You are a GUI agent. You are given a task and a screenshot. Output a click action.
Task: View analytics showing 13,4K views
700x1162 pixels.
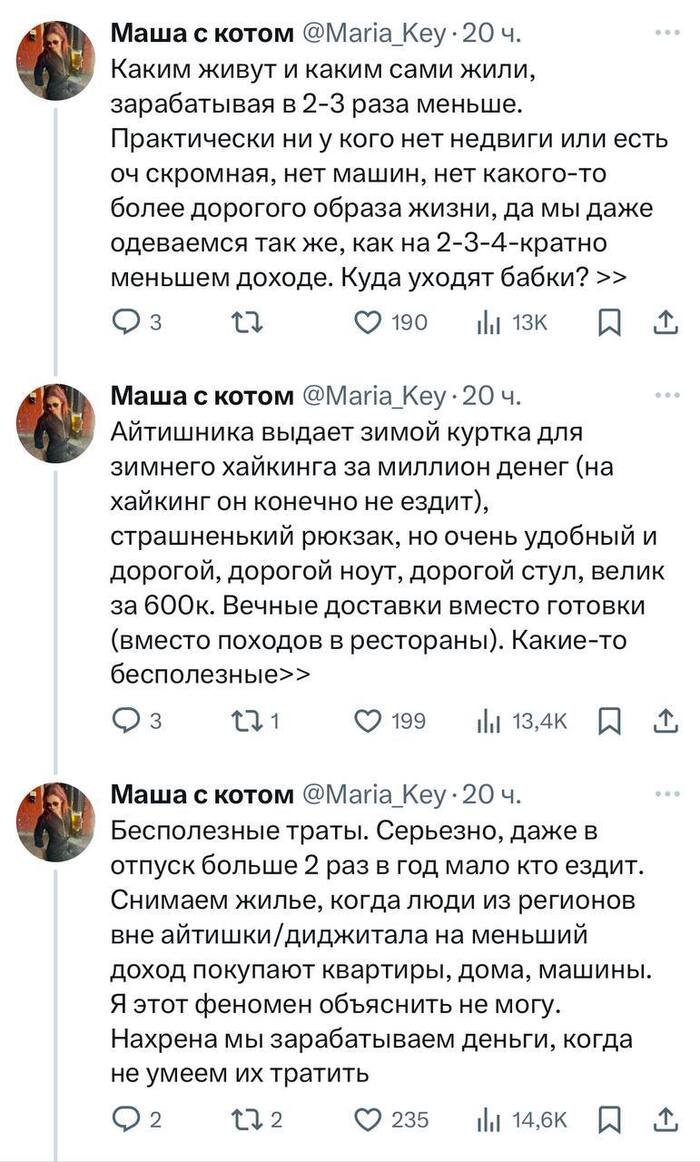pos(520,721)
